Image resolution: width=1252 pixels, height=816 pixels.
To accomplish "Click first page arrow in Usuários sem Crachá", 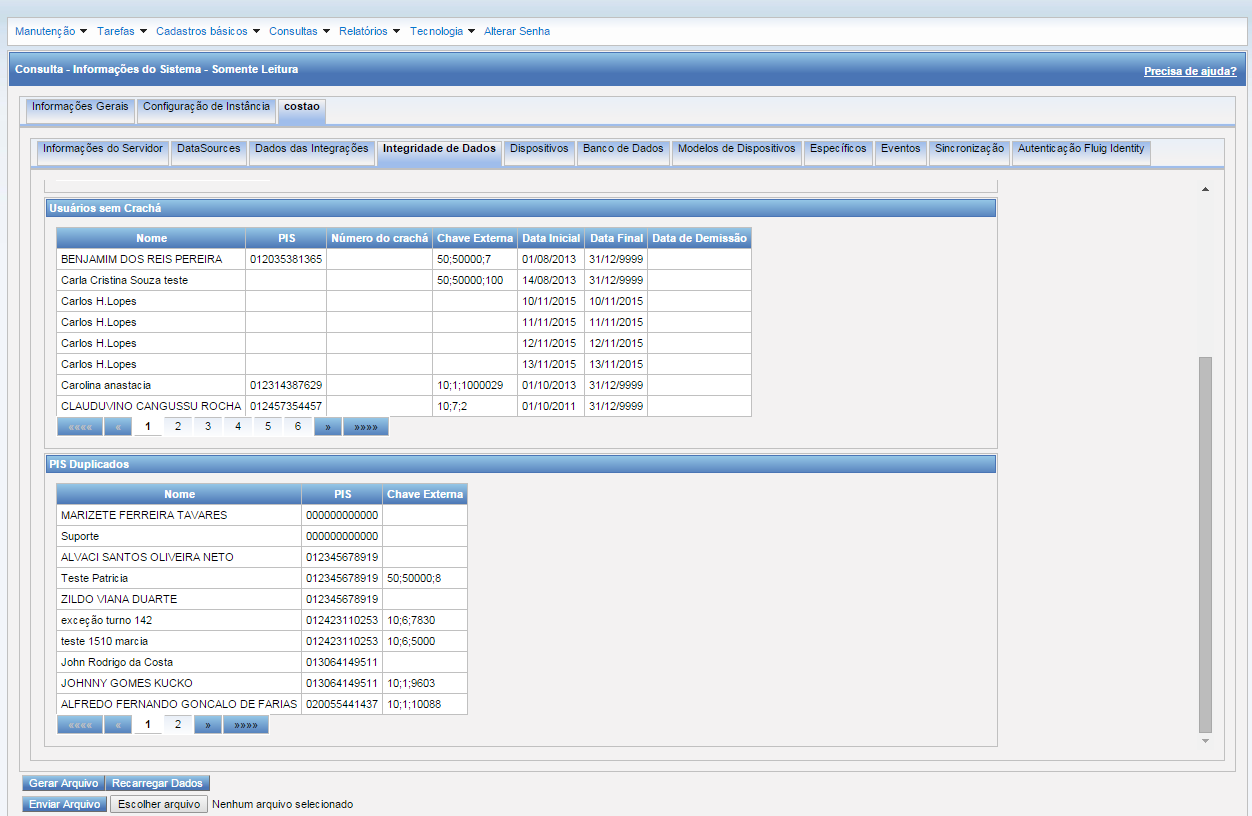I will 80,426.
